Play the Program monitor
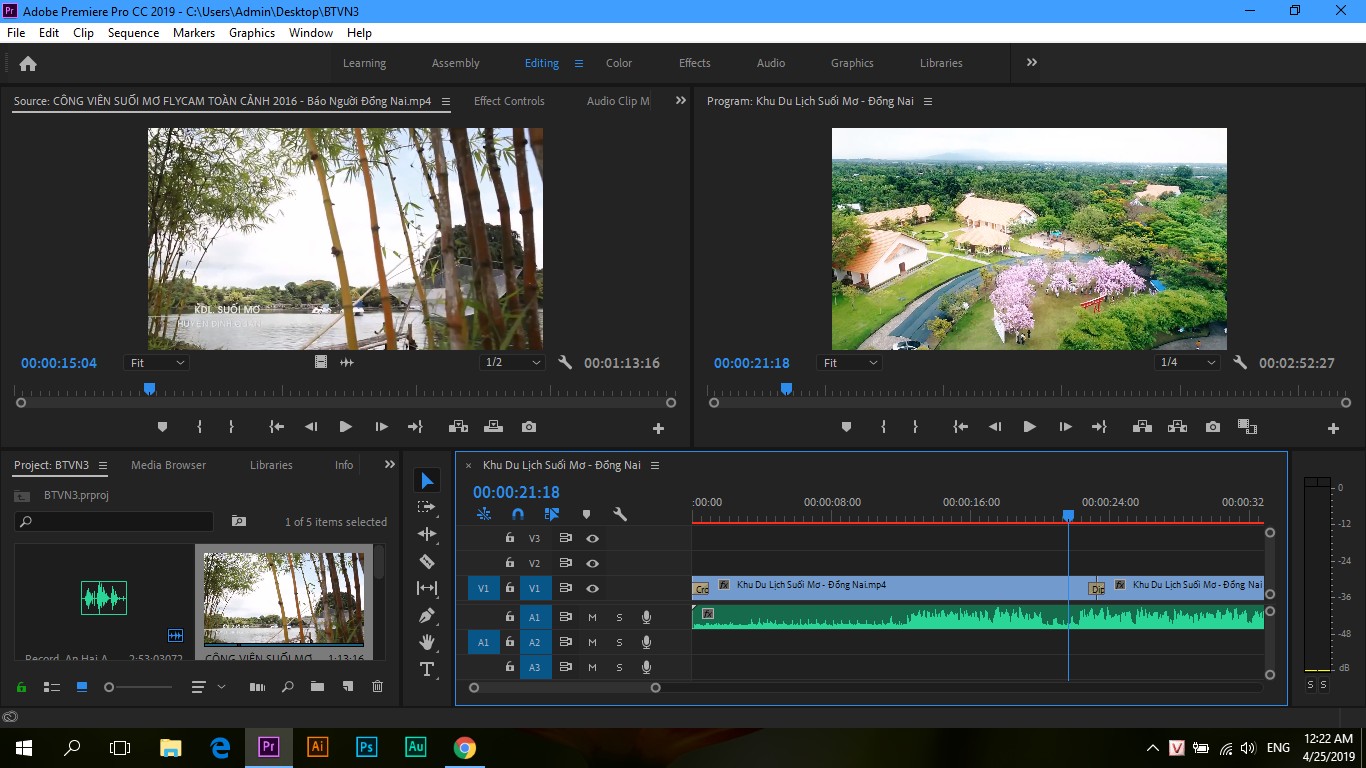1366x768 pixels. point(1029,427)
